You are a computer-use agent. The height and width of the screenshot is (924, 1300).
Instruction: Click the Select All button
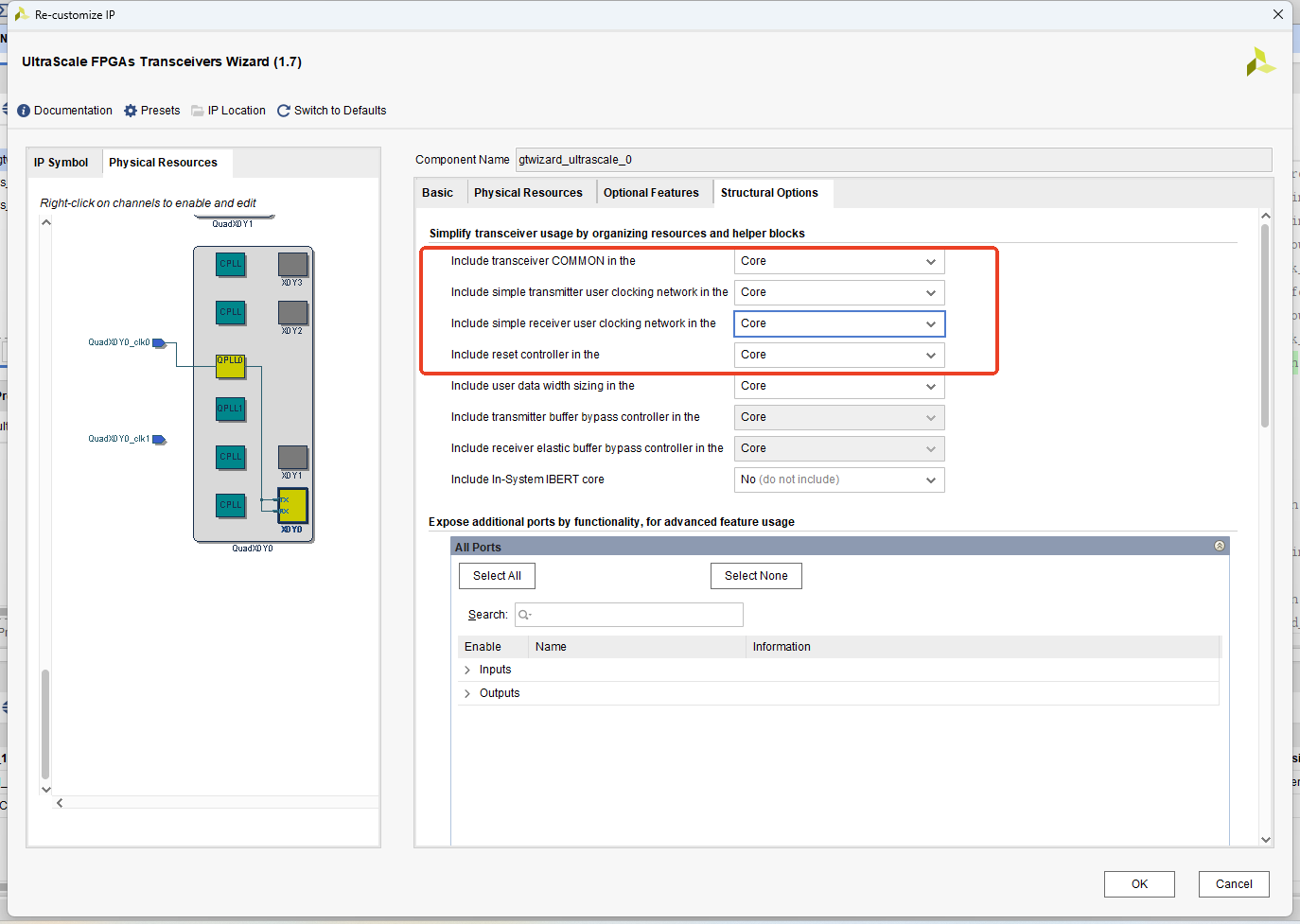tap(497, 576)
